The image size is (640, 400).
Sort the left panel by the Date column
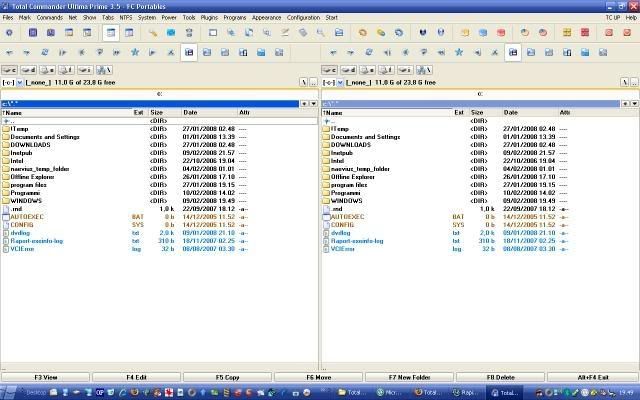[209, 113]
